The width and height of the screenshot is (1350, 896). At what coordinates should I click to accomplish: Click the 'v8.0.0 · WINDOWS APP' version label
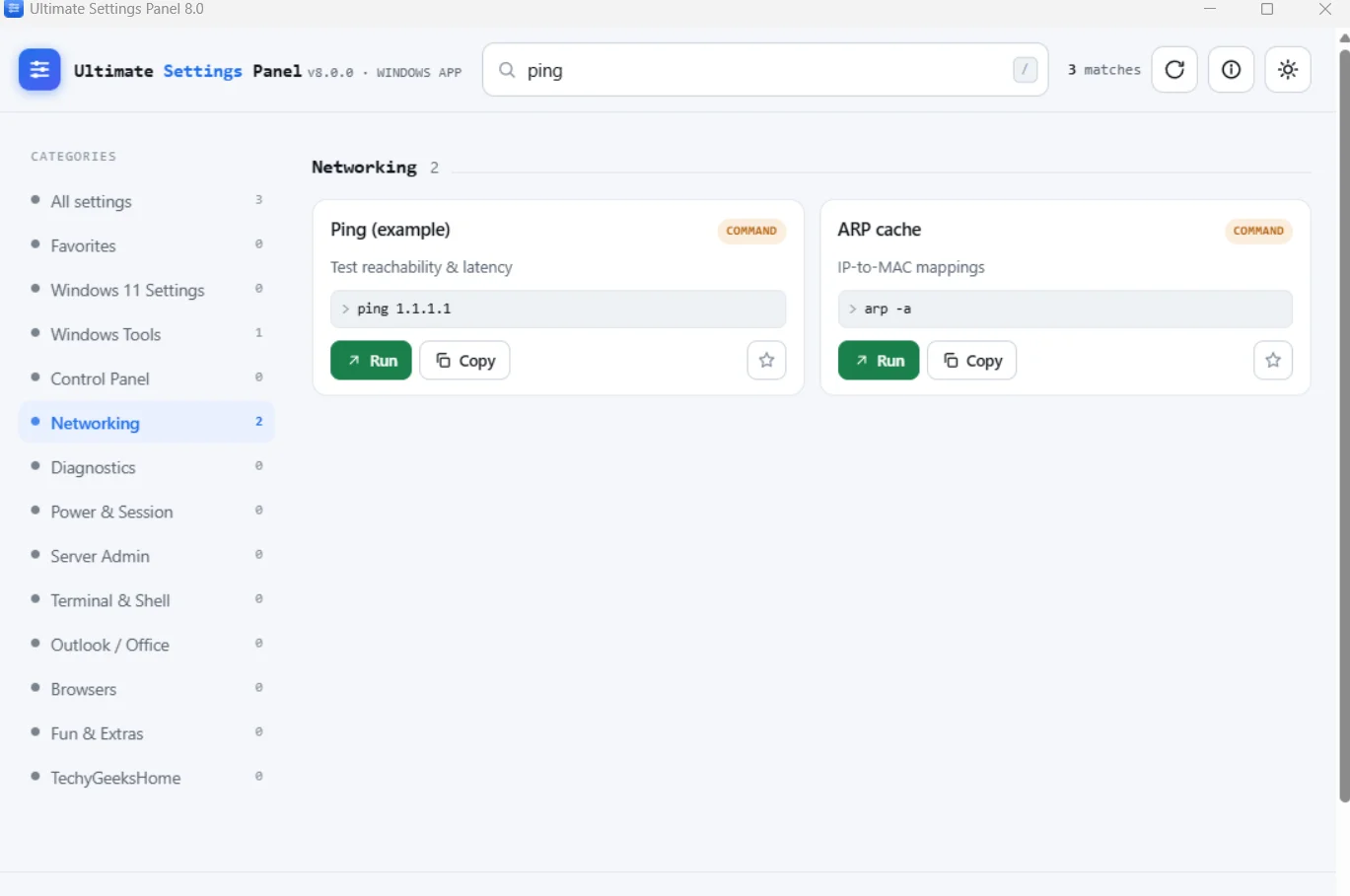click(x=385, y=73)
